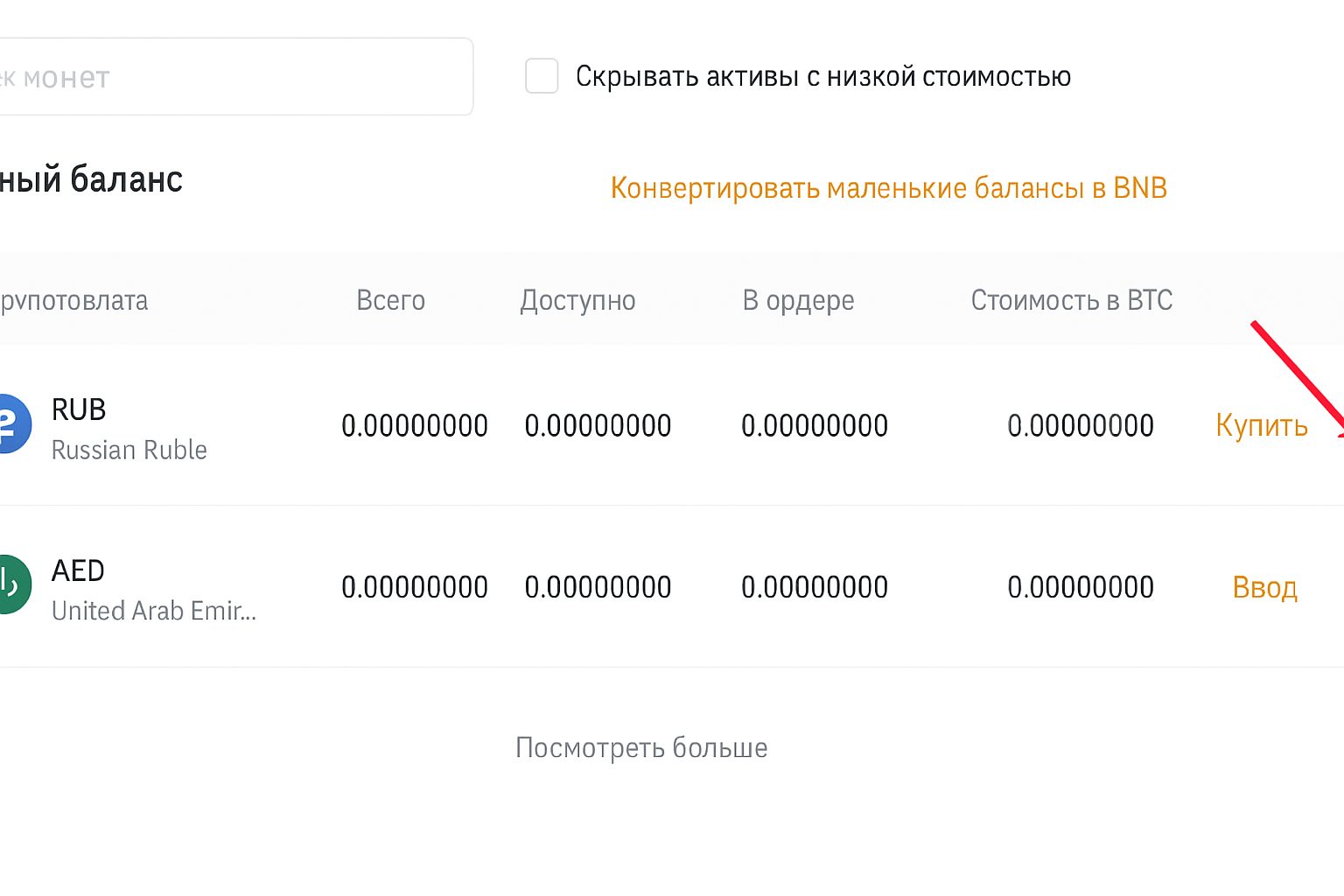This screenshot has width=1344, height=896.
Task: Click the balance section heading
Action: click(92, 178)
